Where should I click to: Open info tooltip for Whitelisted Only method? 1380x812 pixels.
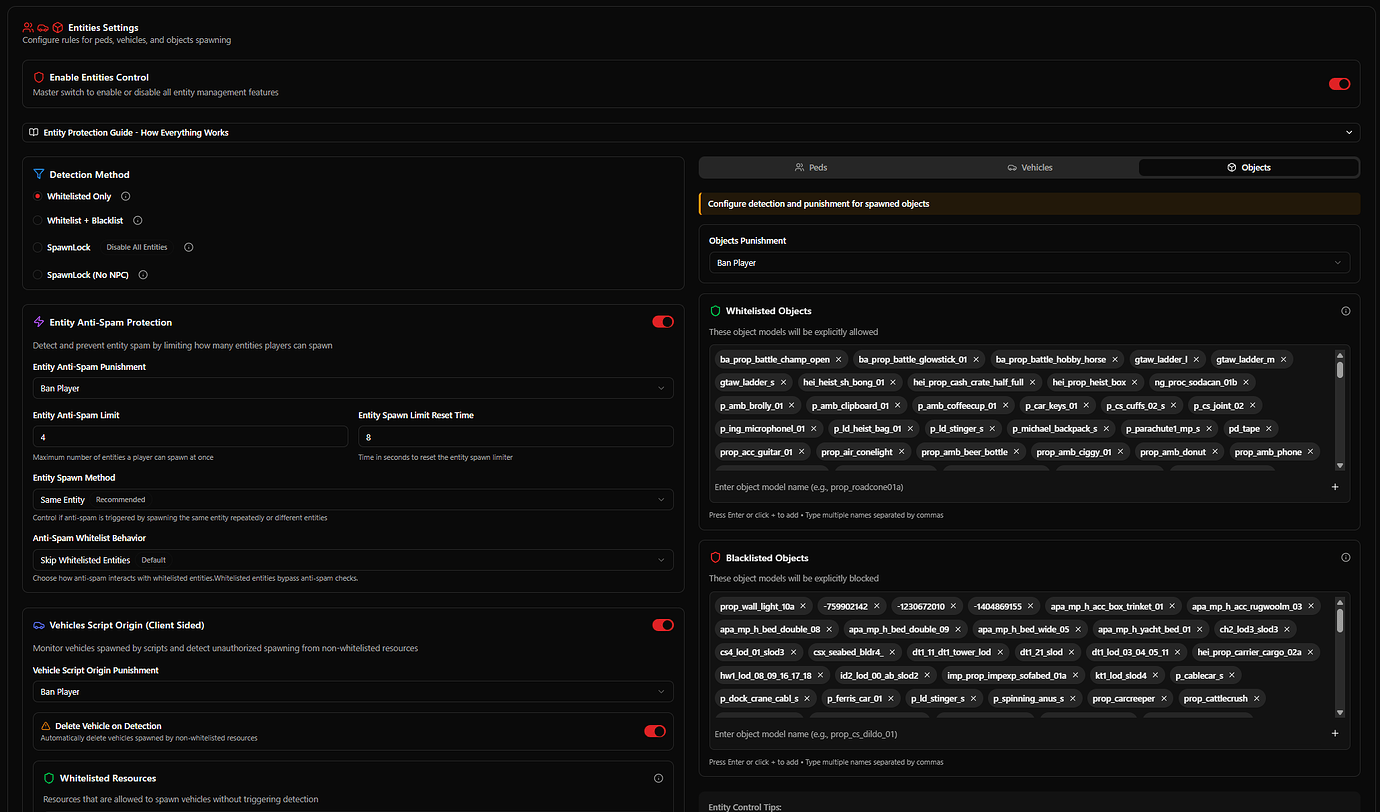tap(125, 197)
